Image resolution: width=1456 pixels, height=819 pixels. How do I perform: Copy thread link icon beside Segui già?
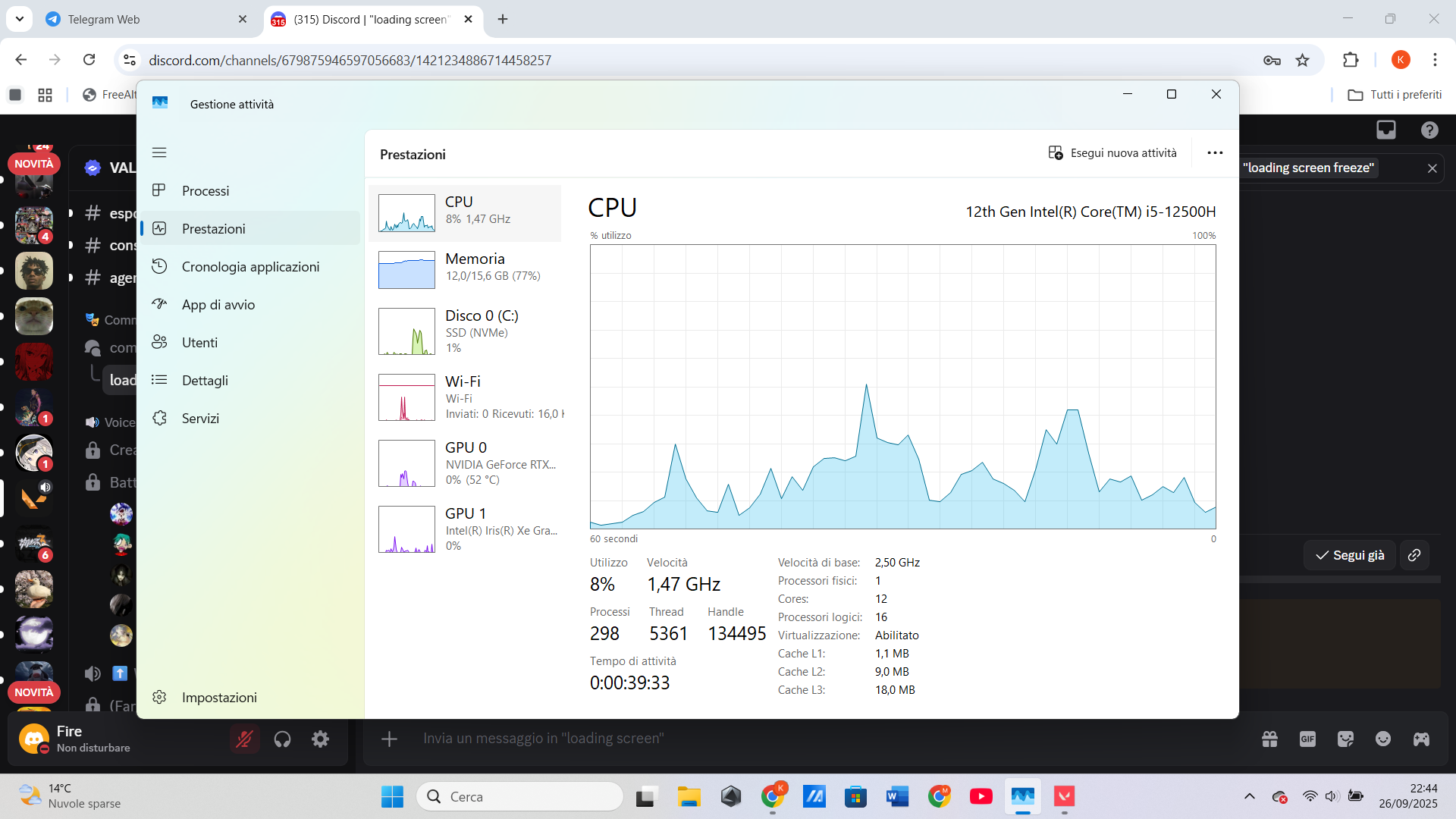tap(1414, 555)
